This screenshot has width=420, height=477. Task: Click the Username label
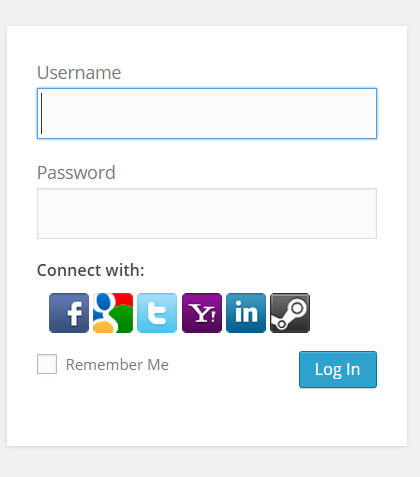[79, 72]
